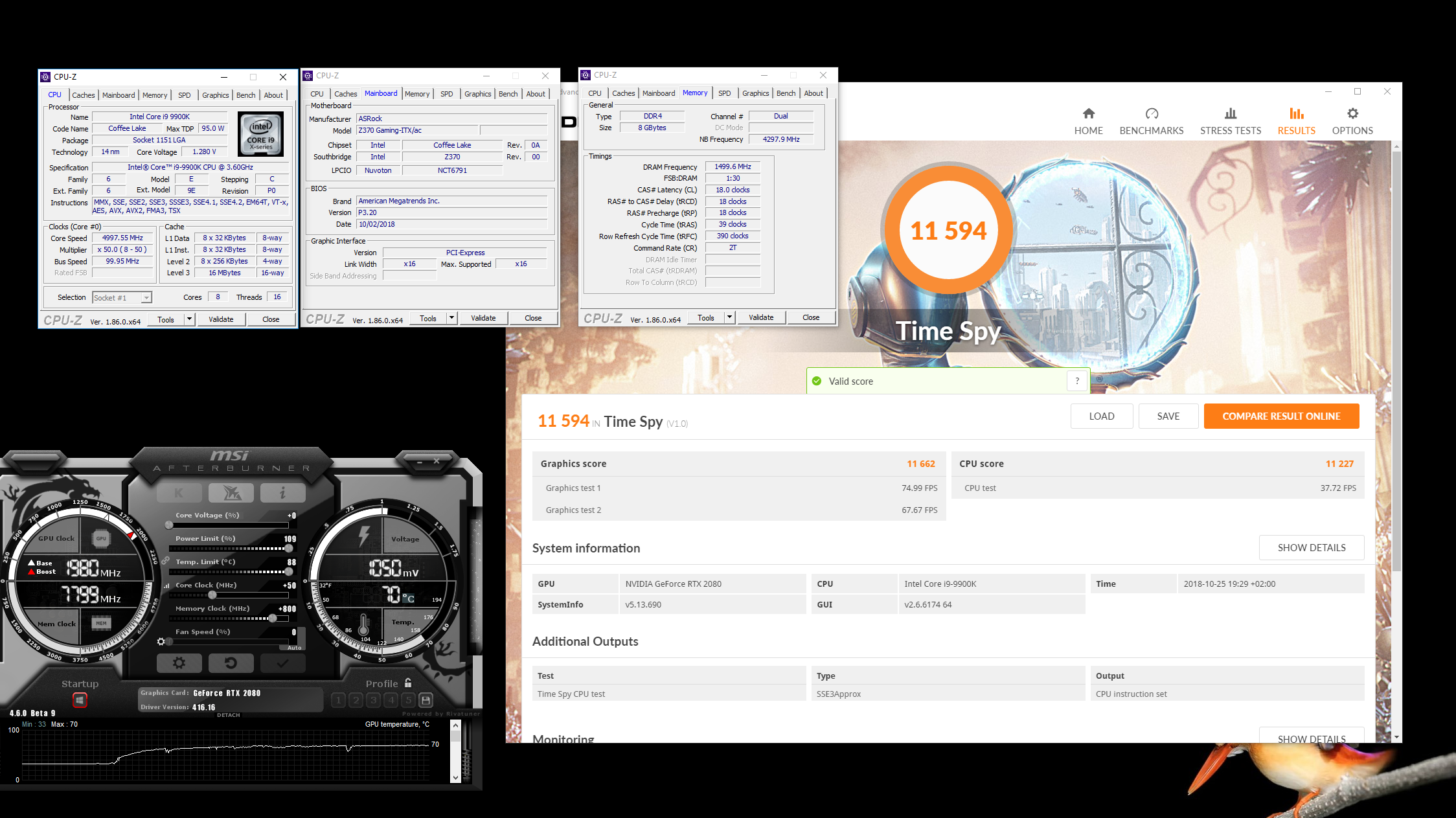Toggle Afterburner apply at Windows startup
This screenshot has width=1456, height=818.
80,700
